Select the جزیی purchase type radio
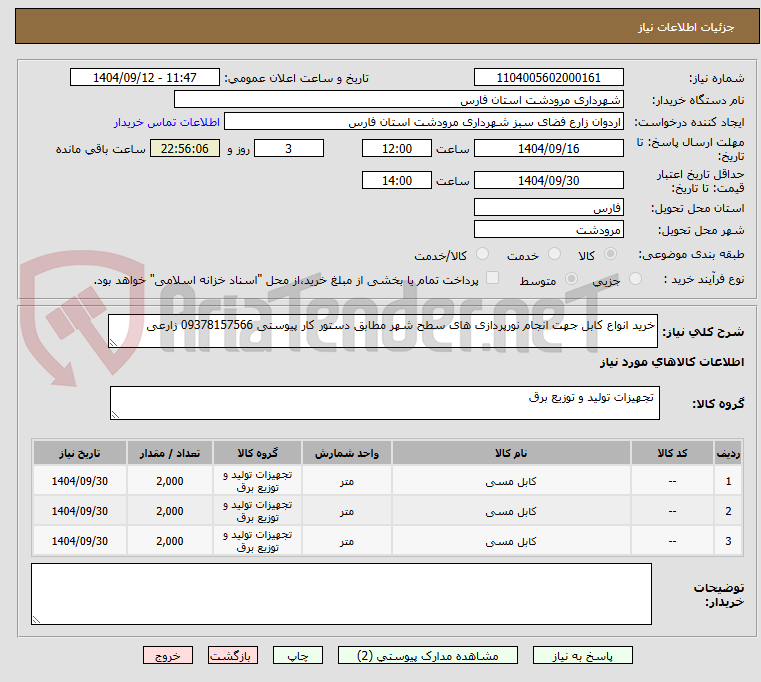Screen dimensions: 761x682 [635, 279]
